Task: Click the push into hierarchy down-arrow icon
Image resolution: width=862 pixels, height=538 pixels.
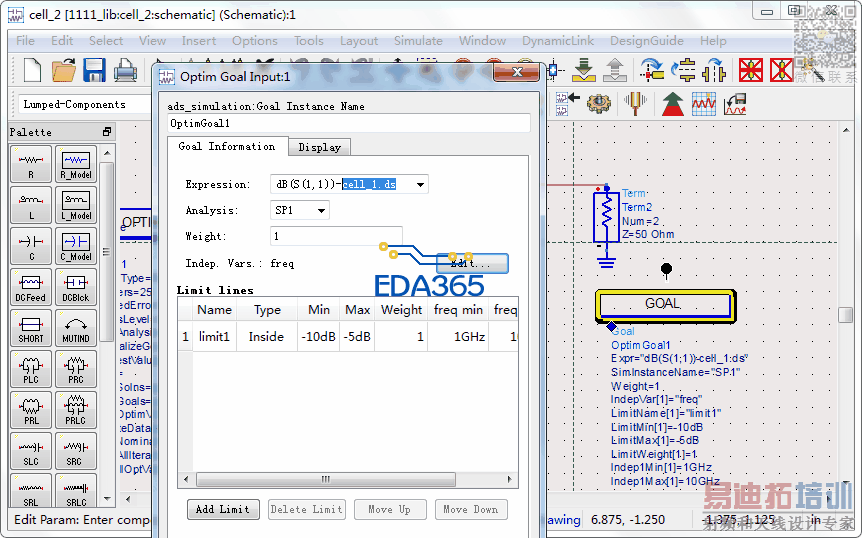Action: [584, 70]
